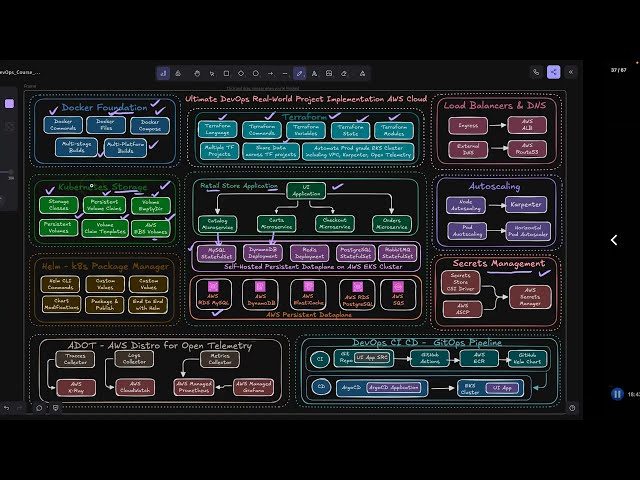Select the Selection arrow tool
The image size is (640, 480).
tap(212, 73)
